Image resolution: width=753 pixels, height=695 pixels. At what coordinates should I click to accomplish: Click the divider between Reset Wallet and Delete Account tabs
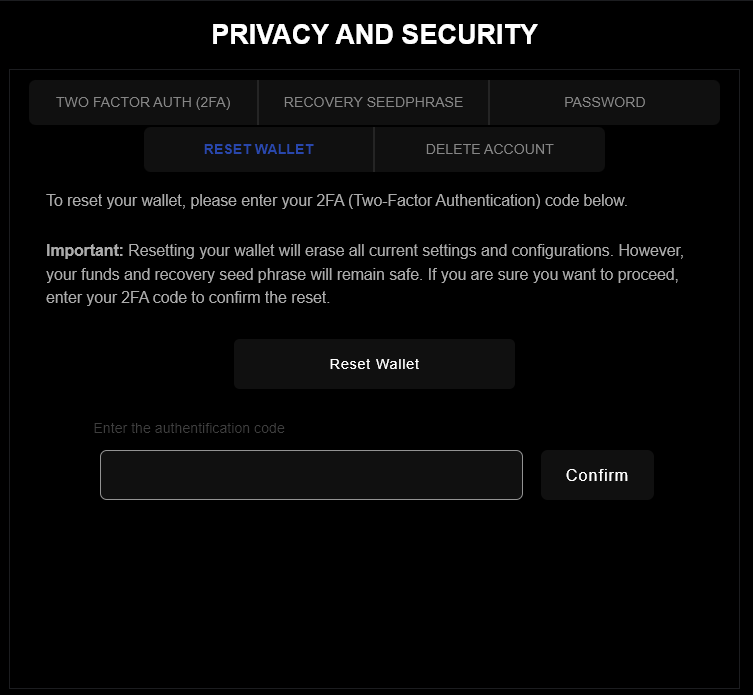pos(374,149)
